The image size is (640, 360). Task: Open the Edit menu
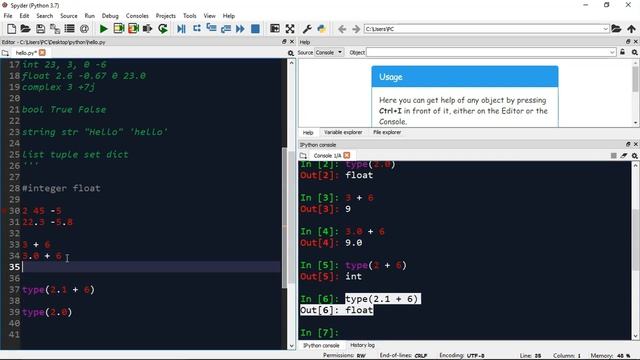(x=24, y=16)
